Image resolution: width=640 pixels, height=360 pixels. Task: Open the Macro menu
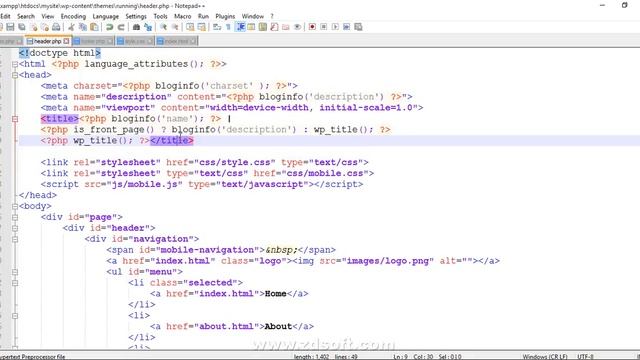(182, 16)
